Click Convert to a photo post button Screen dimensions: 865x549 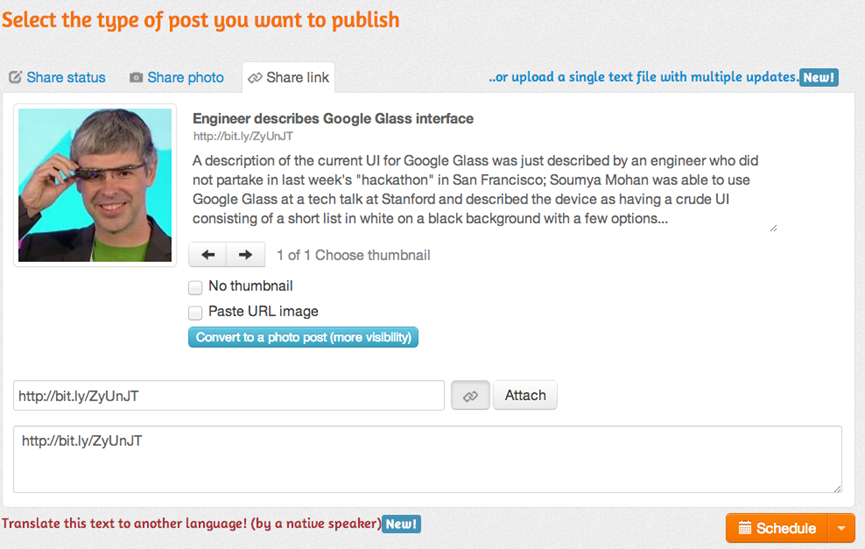click(x=303, y=337)
